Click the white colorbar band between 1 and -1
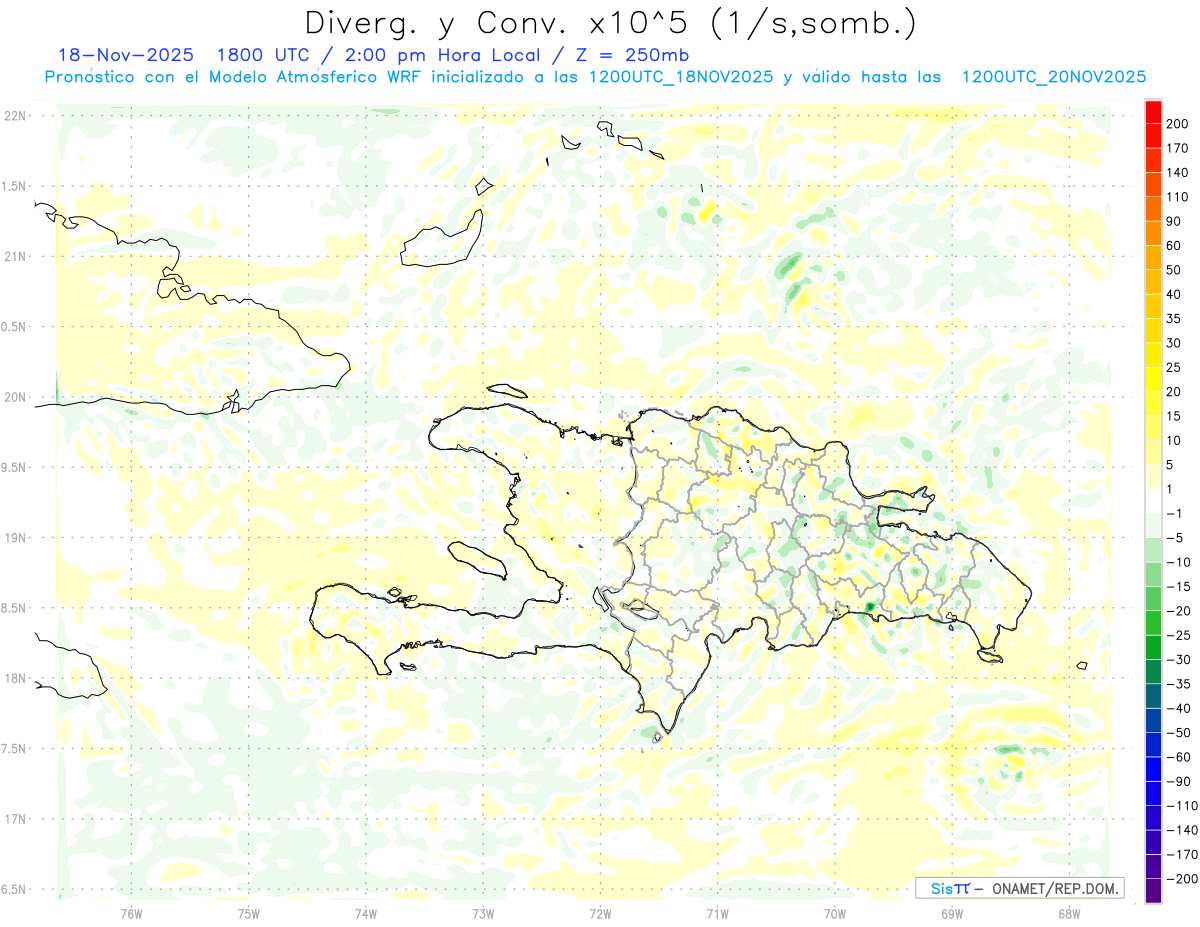This screenshot has height=927, width=1200. coord(1154,501)
